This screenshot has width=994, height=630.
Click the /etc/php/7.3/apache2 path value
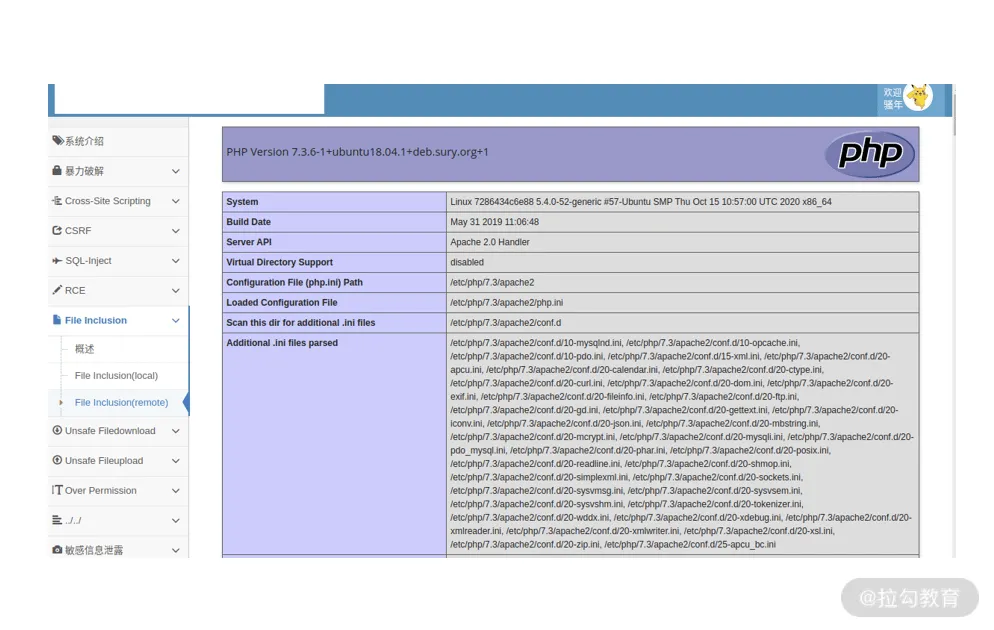[493, 283]
